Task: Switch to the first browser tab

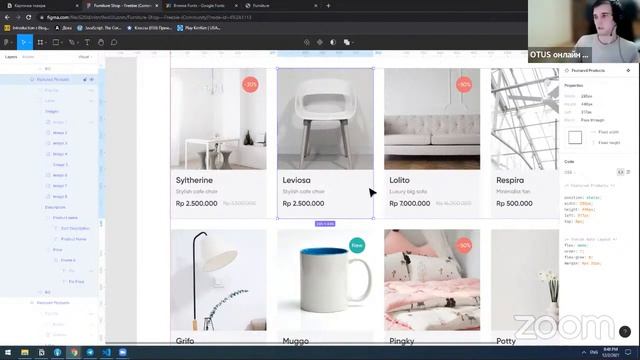Action: click(x=42, y=6)
